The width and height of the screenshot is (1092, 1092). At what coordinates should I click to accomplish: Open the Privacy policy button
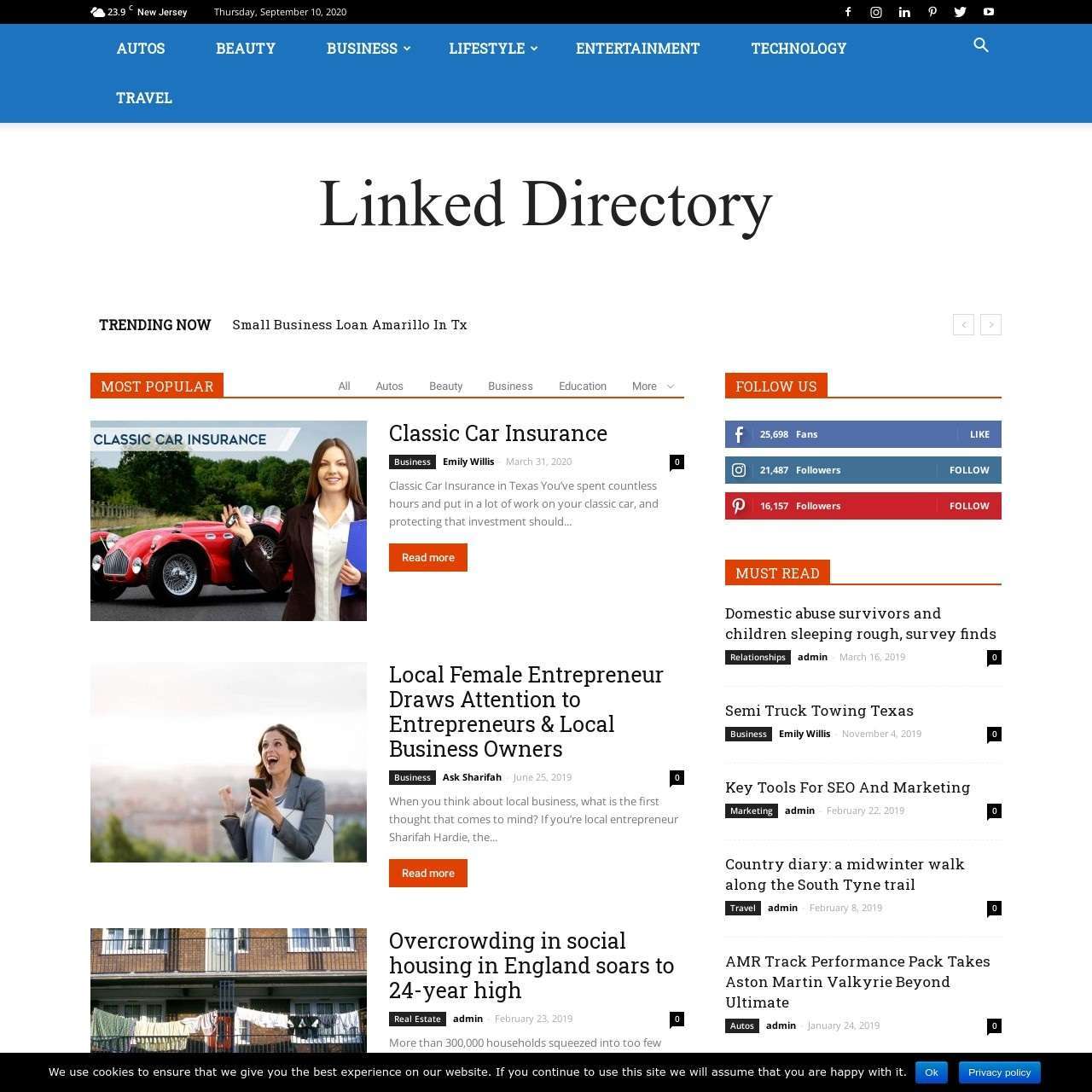click(999, 1072)
